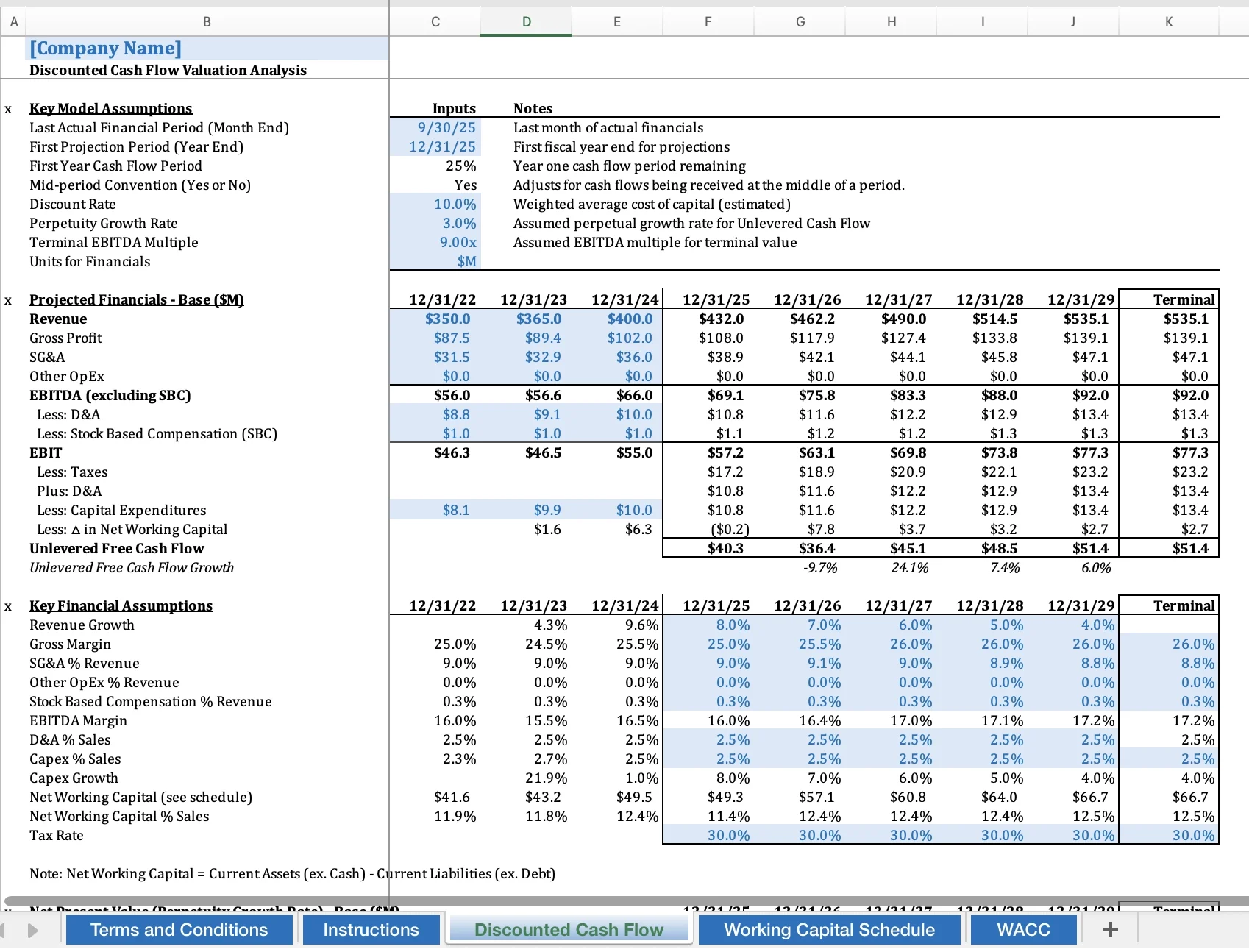Select the 12/31/25 Revenue value $432.0

720,319
